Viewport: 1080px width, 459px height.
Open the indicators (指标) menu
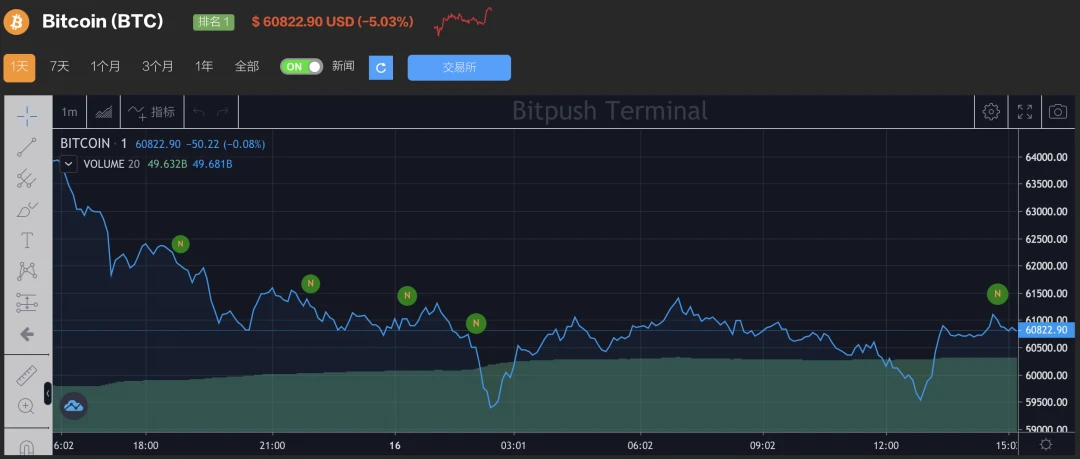tap(153, 112)
